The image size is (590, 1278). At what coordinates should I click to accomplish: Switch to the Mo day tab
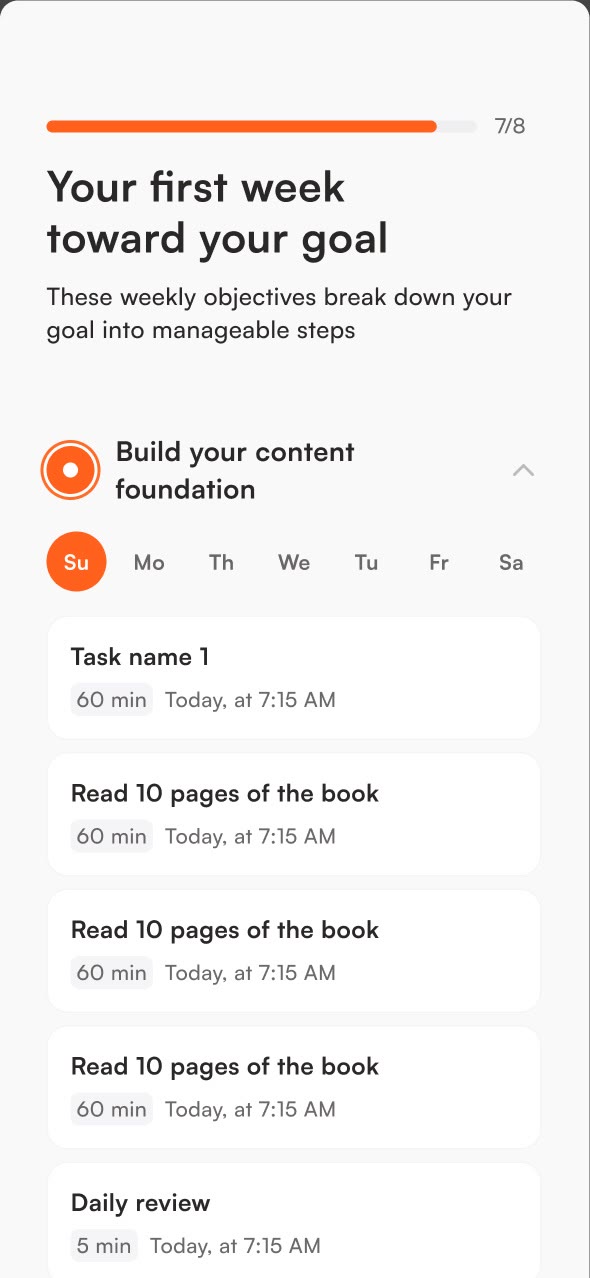[x=149, y=562]
